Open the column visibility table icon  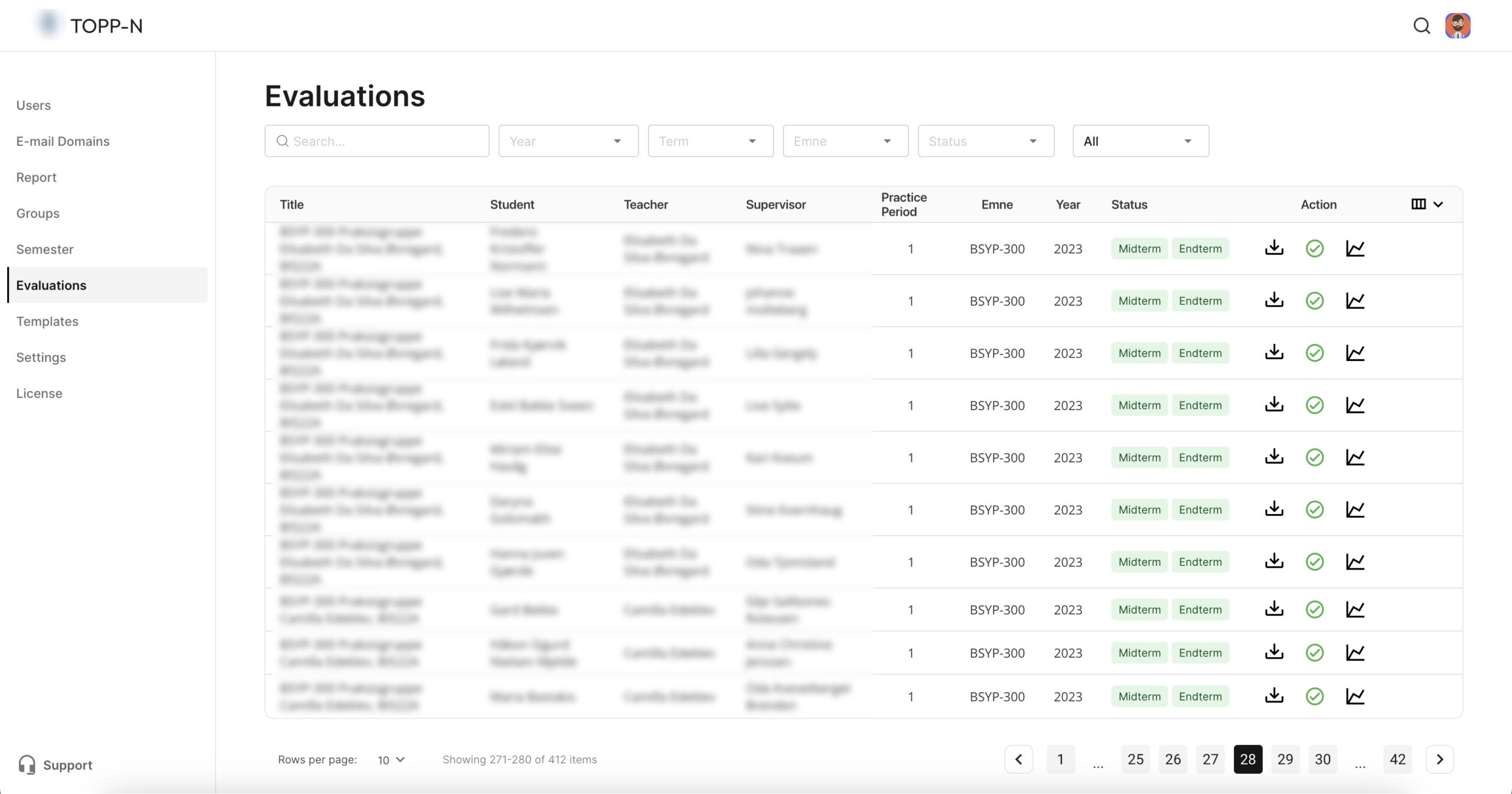[1418, 204]
